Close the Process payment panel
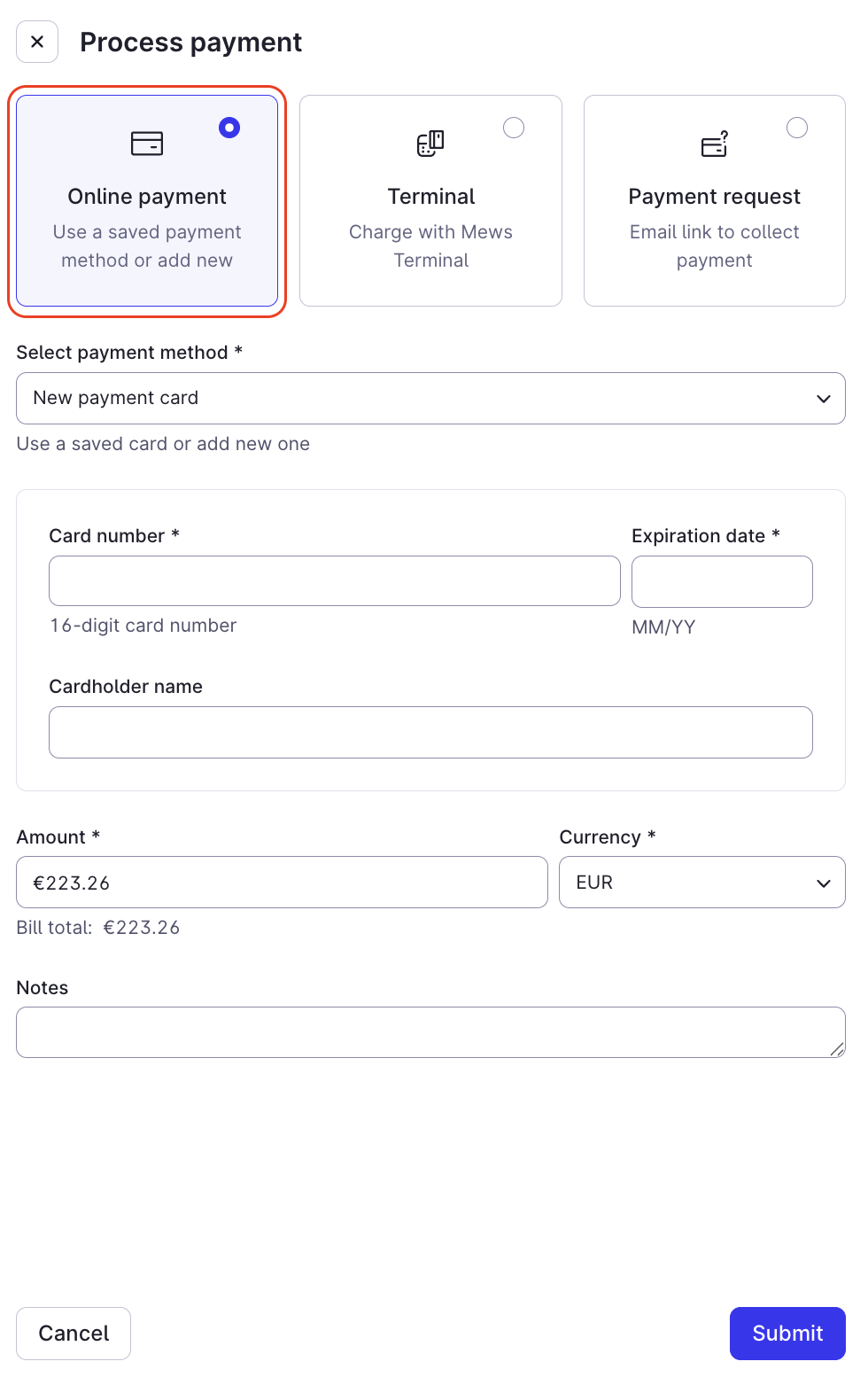This screenshot has height=1377, width=868. tap(37, 42)
